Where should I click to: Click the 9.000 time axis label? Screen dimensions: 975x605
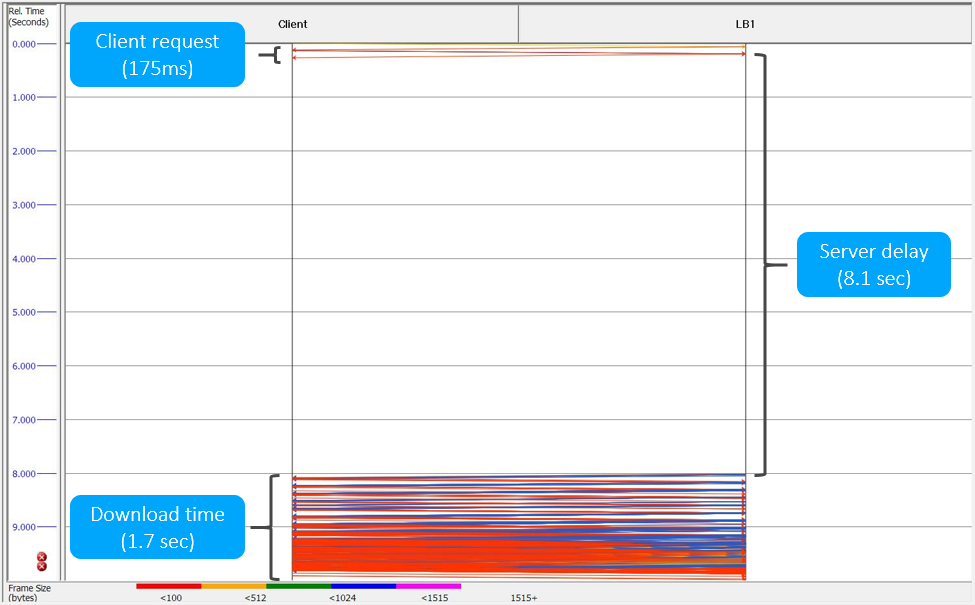point(24,527)
